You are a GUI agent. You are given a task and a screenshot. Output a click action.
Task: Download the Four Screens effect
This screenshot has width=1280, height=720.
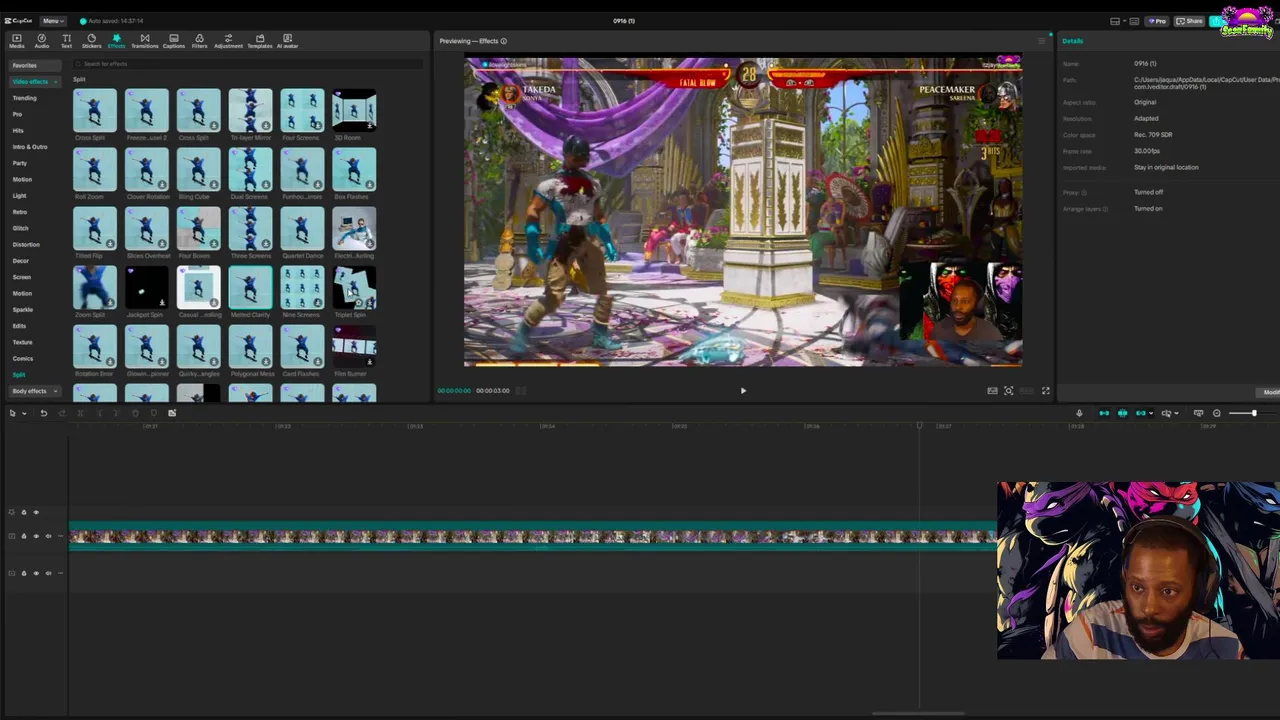[x=318, y=126]
